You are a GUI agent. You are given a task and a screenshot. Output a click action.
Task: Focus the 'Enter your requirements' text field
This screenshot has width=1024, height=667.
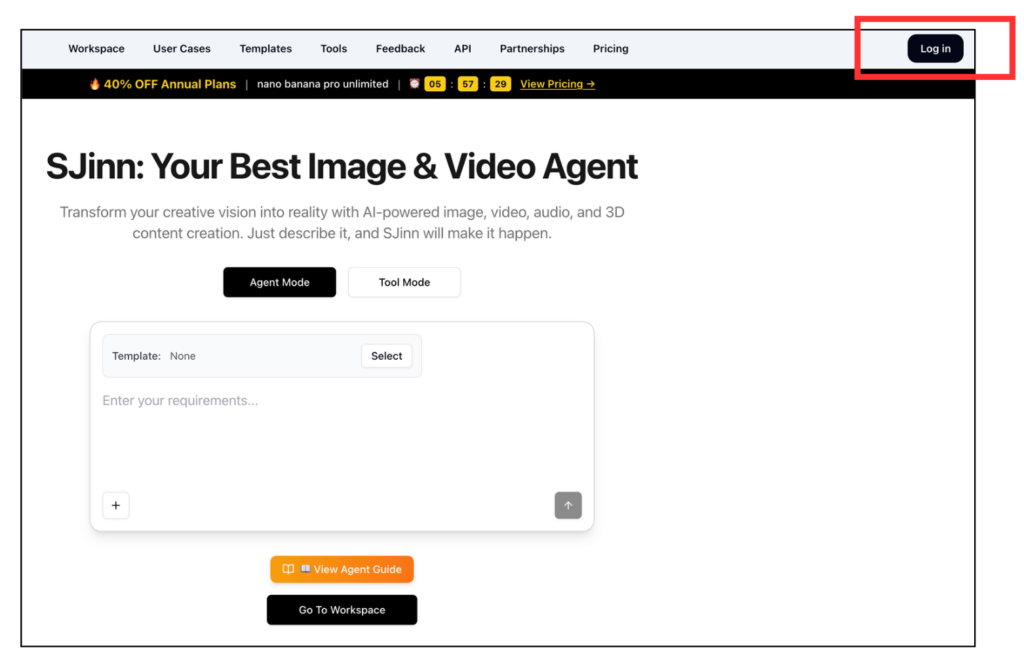click(x=340, y=430)
